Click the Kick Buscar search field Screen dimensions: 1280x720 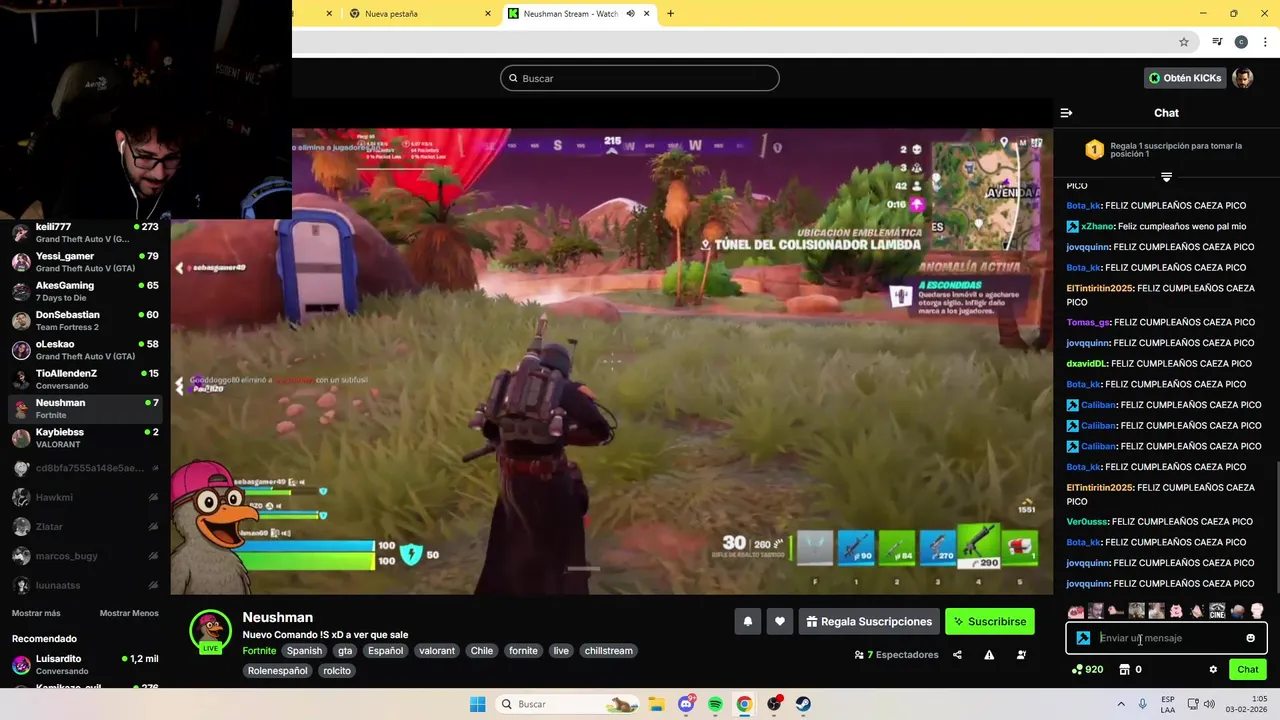640,78
